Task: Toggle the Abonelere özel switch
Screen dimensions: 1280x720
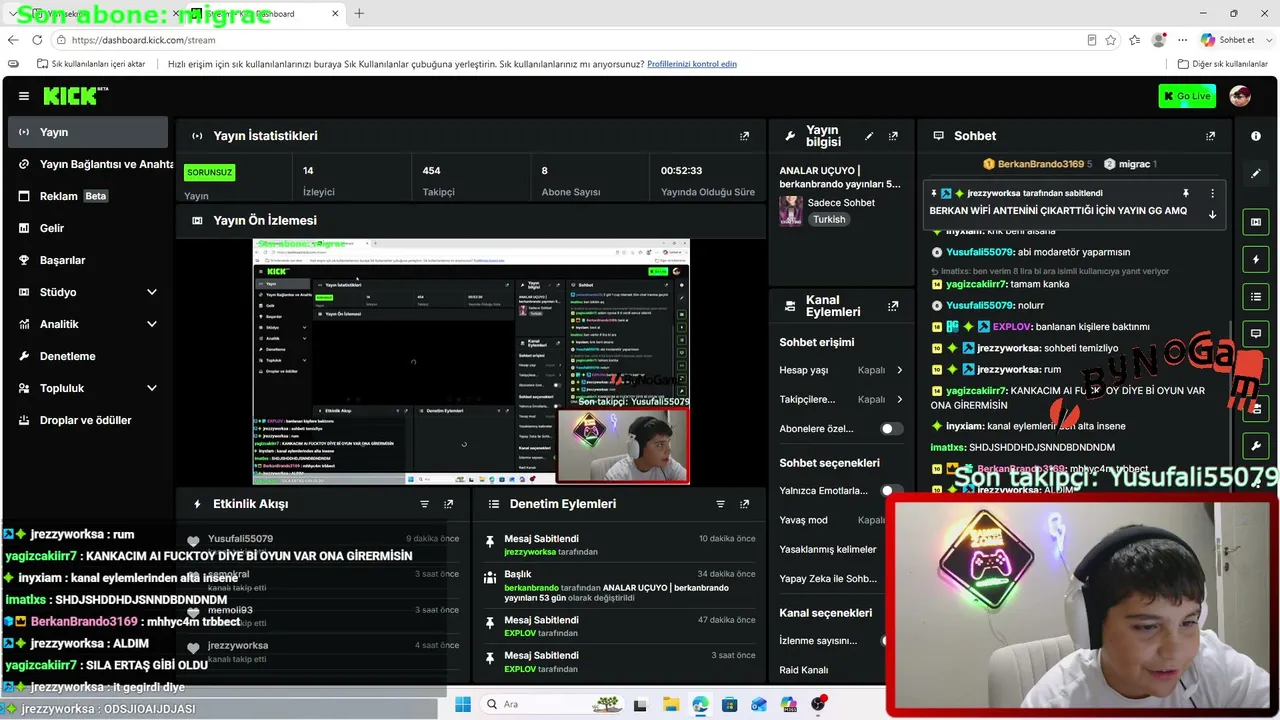Action: click(891, 429)
